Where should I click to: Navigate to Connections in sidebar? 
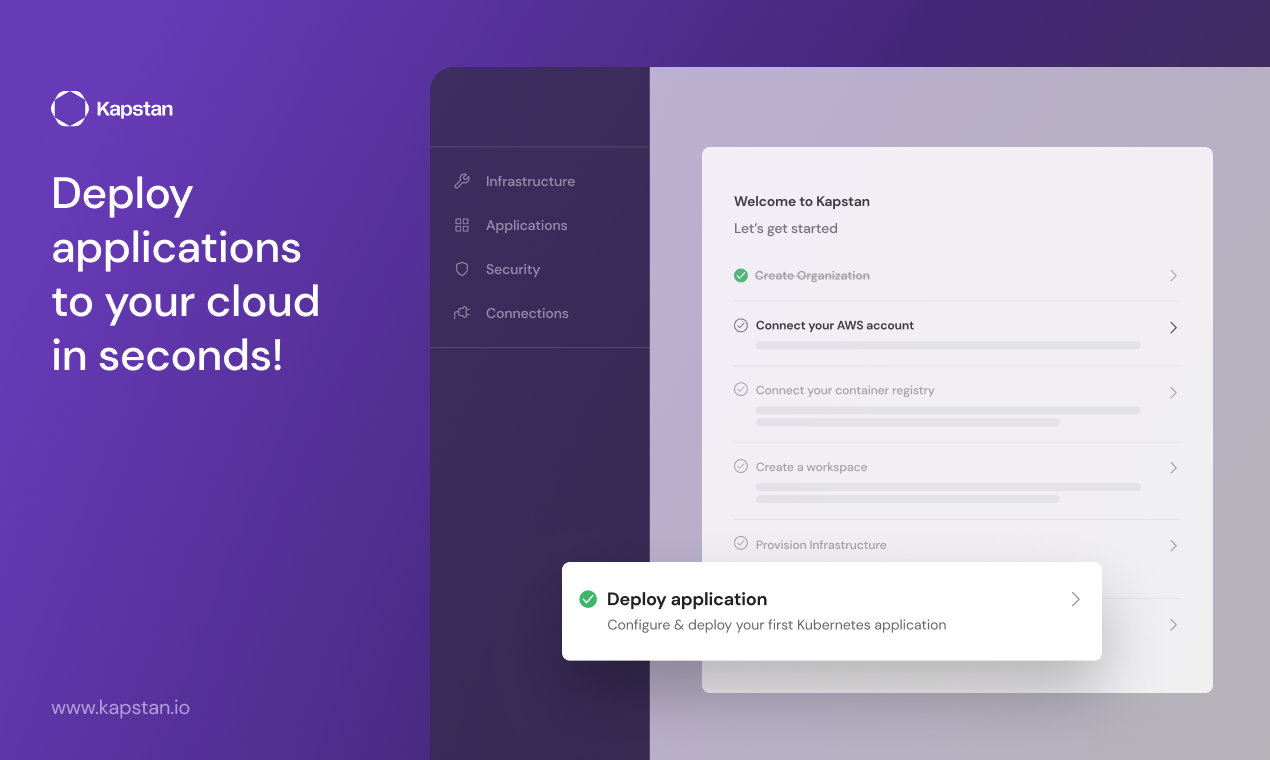click(527, 313)
